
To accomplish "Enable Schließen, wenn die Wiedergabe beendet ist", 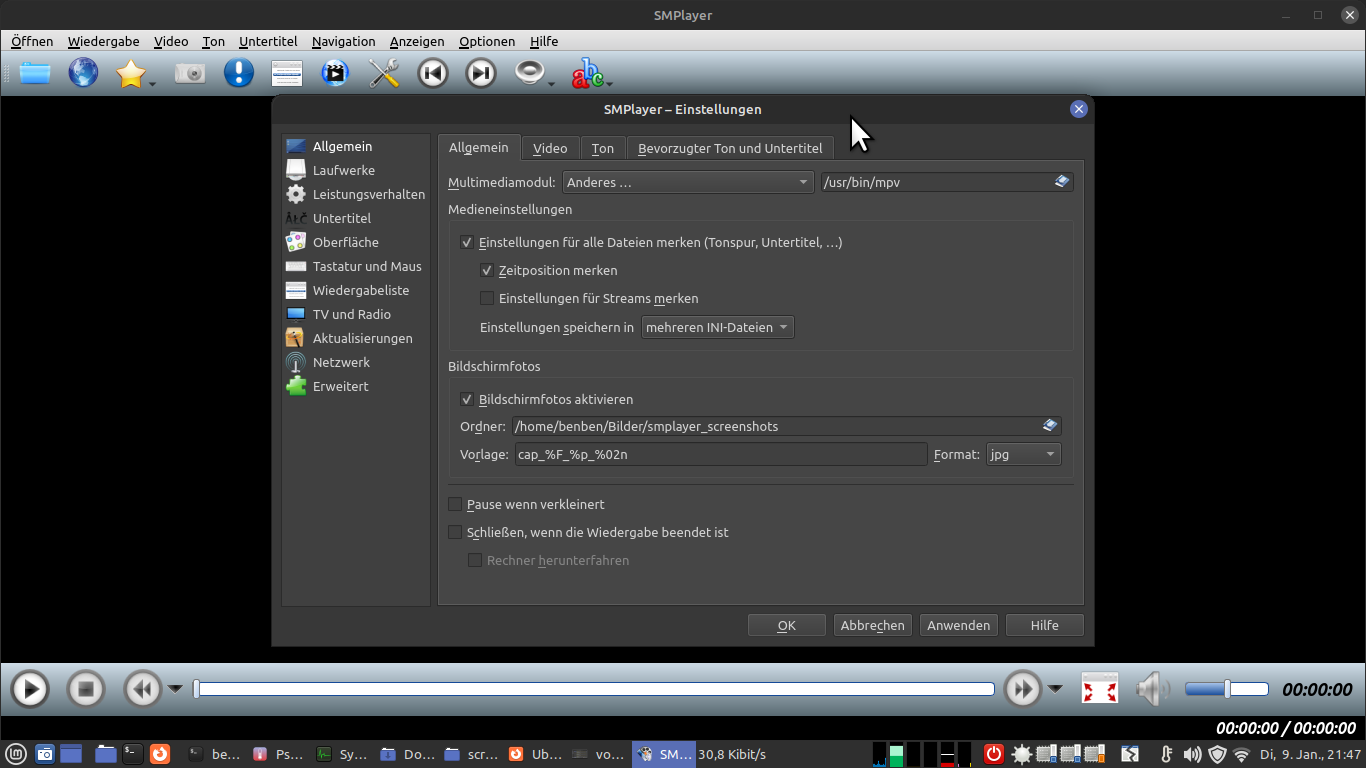I will coord(455,532).
